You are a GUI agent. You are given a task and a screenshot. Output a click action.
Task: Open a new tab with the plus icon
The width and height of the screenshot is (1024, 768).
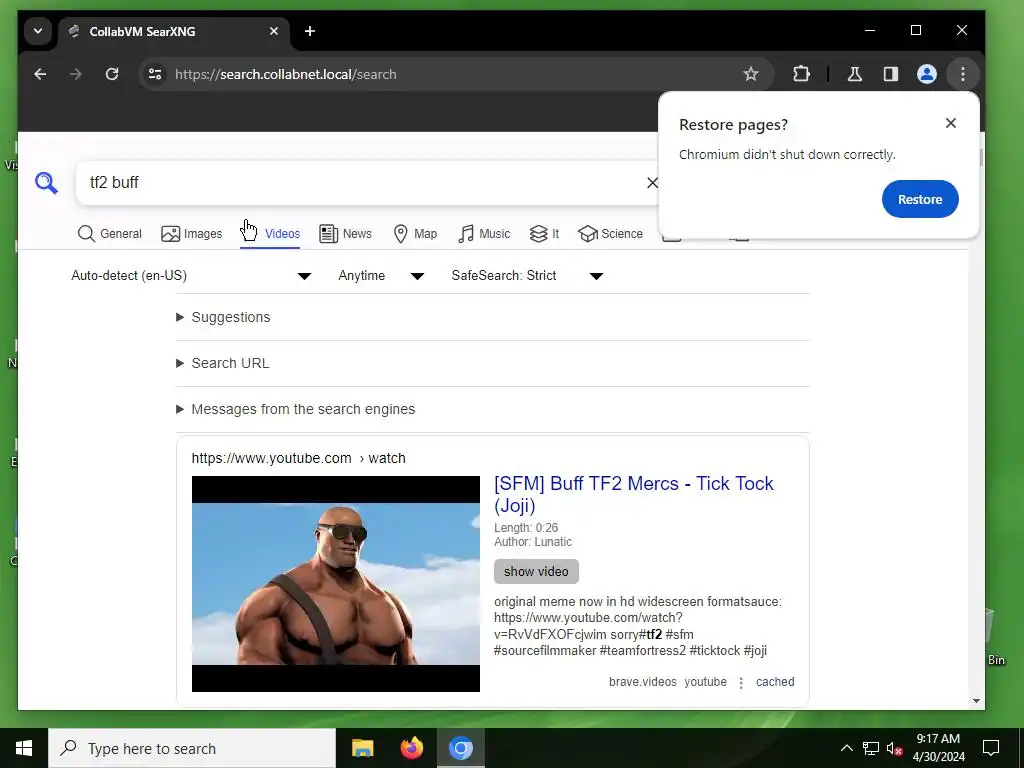310,31
